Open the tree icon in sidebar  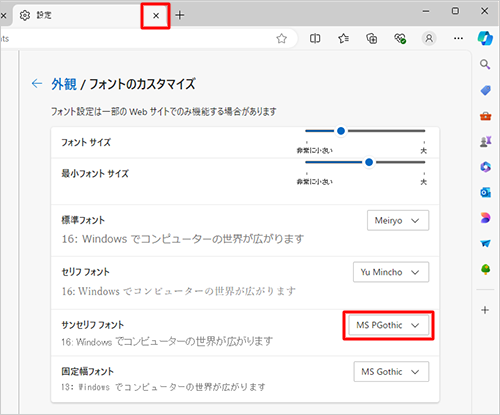pos(485,269)
